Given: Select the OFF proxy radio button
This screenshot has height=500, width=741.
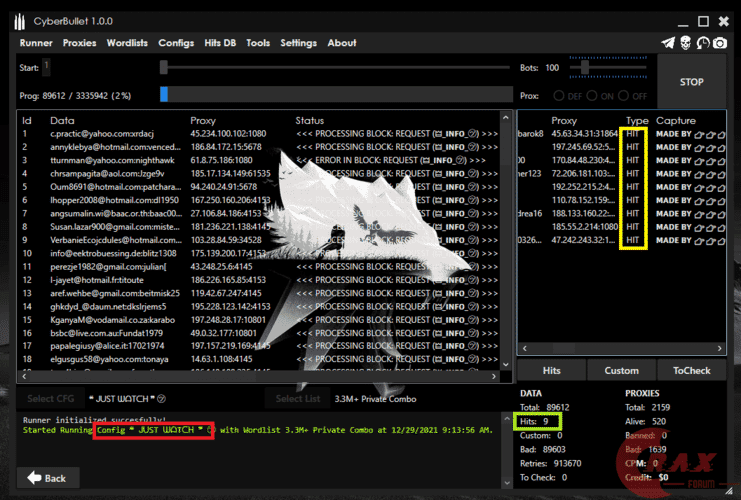Looking at the screenshot, I should (x=623, y=96).
